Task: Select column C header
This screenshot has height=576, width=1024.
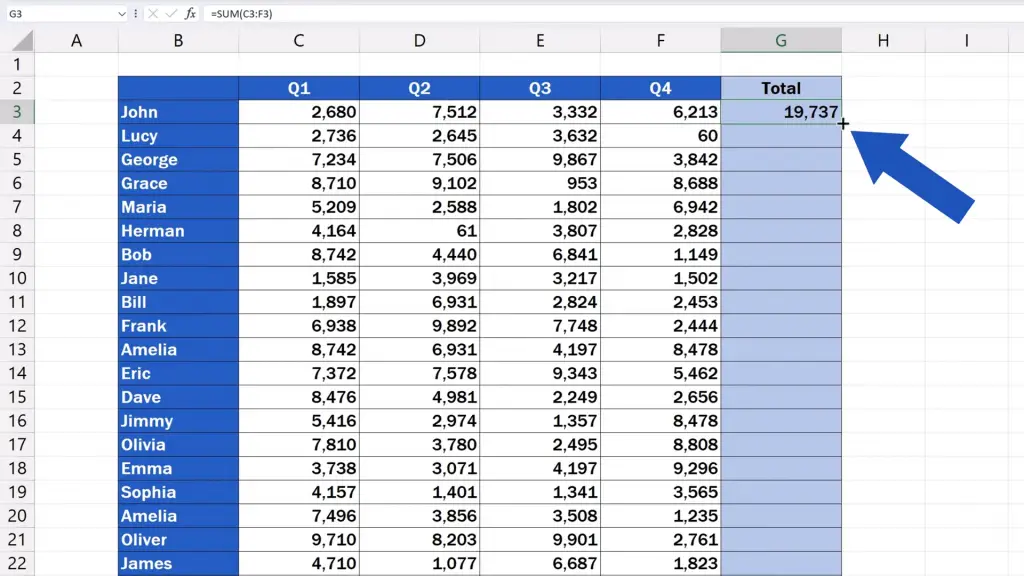Action: (x=298, y=40)
